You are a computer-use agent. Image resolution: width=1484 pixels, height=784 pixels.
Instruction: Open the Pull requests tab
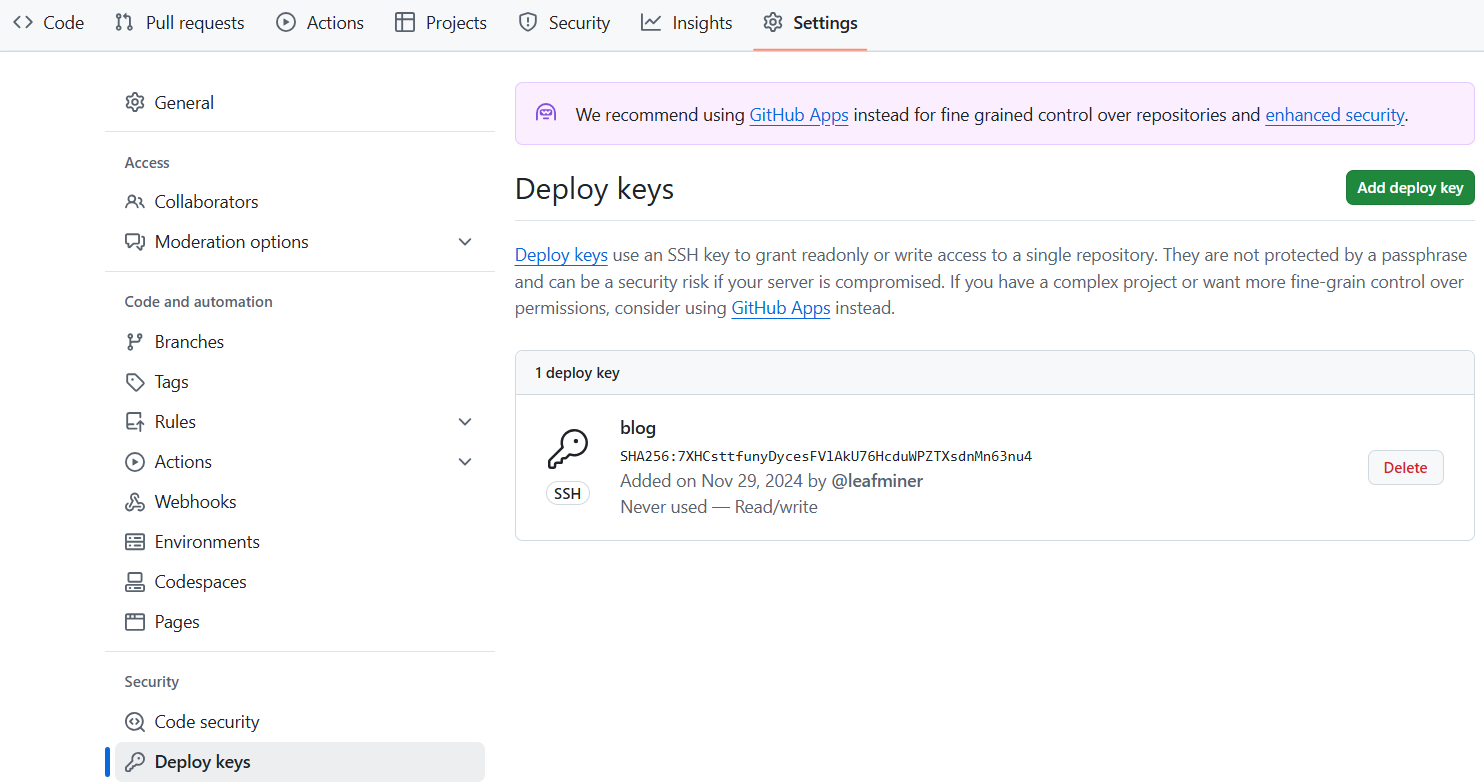coord(180,23)
